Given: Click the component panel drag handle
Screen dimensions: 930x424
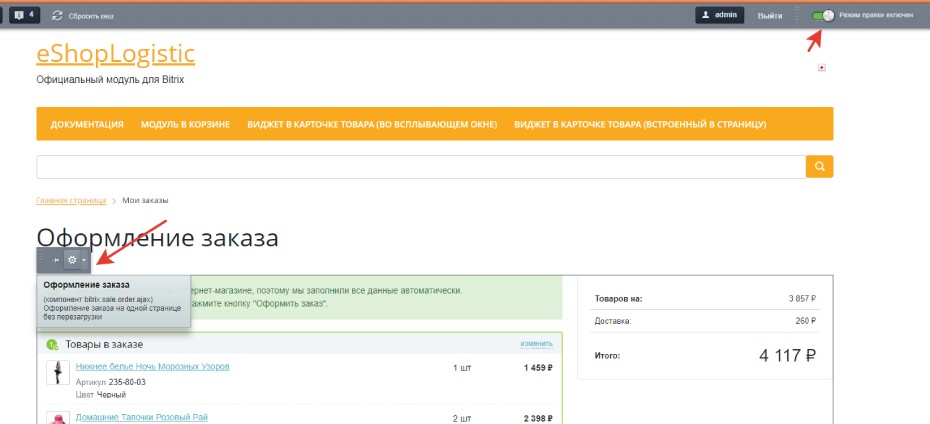Looking at the screenshot, I should tap(41, 260).
